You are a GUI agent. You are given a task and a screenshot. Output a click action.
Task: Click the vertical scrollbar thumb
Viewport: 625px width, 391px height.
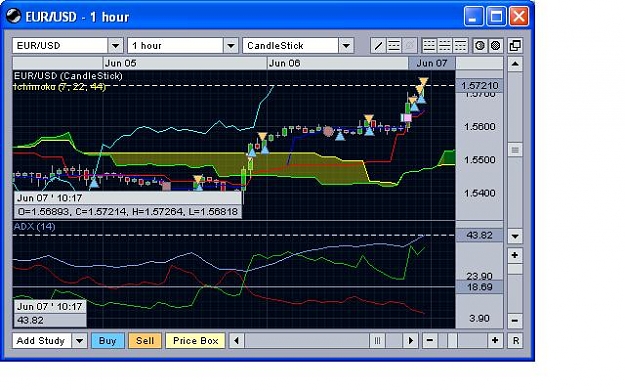(515, 150)
